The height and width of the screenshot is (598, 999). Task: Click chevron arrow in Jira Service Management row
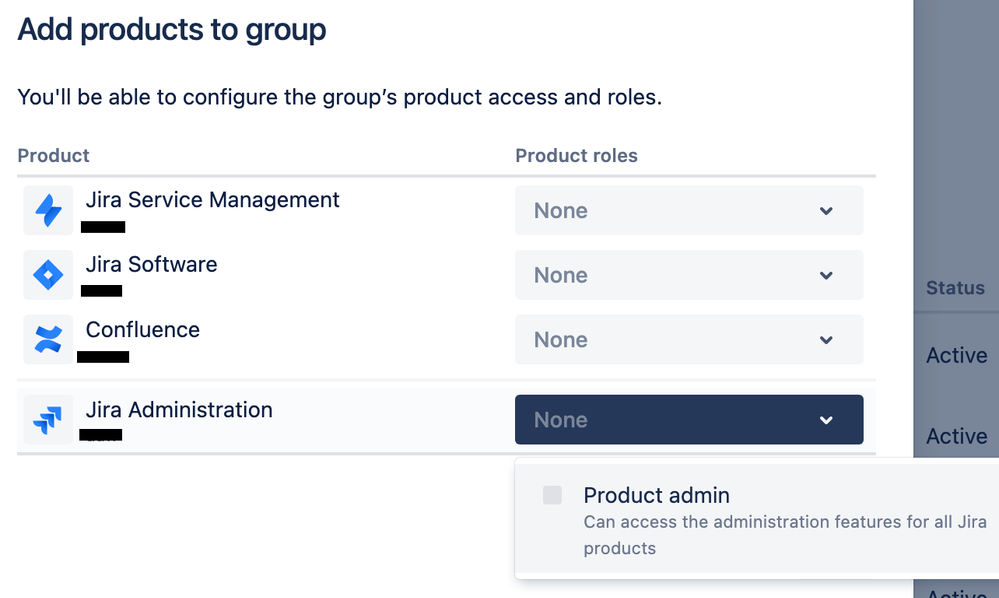[826, 211]
